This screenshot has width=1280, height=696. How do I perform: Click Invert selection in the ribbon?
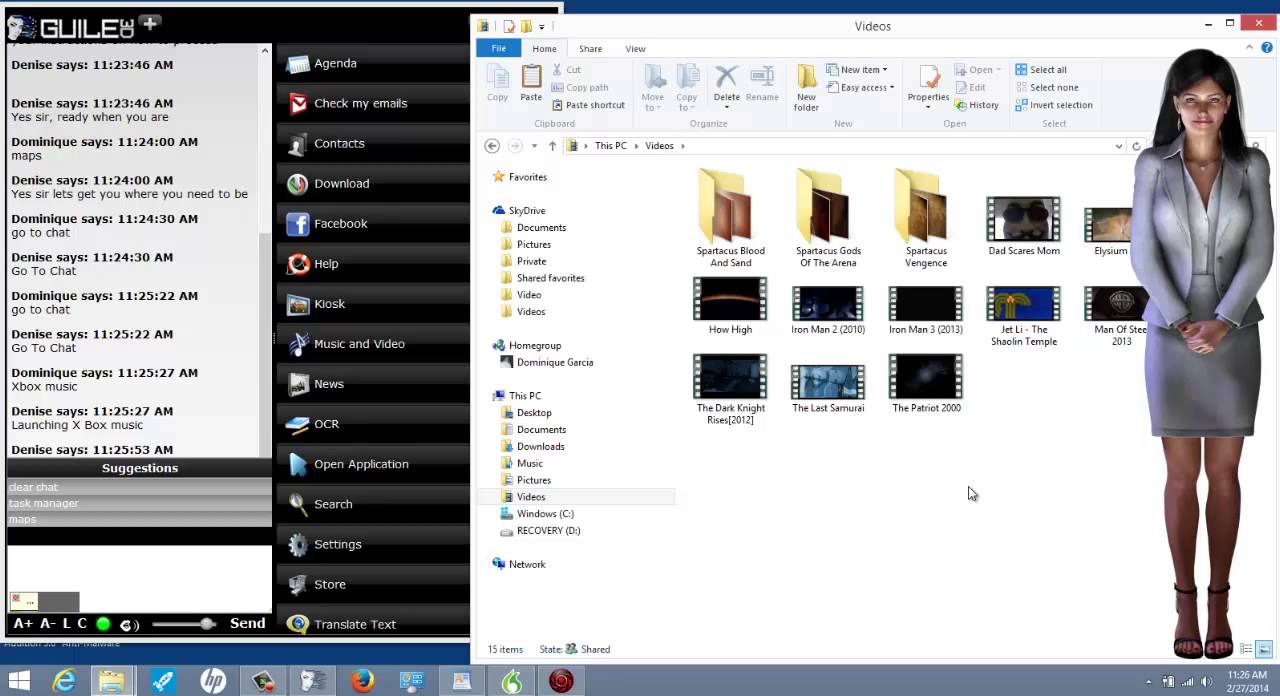(x=1054, y=105)
